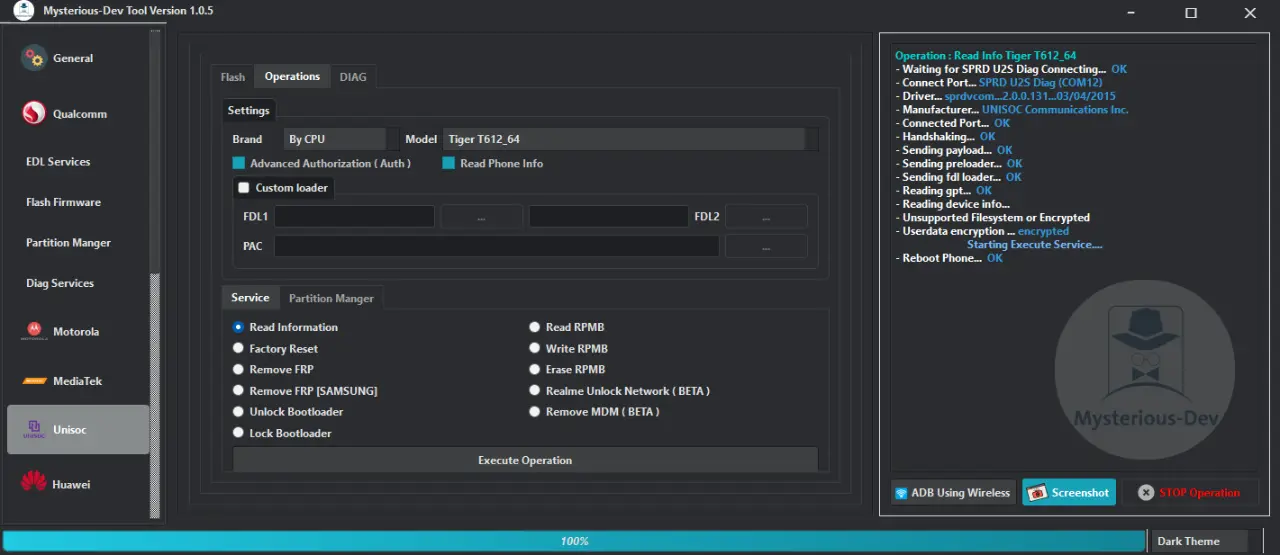
Task: Select the Settings tab
Action: click(248, 110)
